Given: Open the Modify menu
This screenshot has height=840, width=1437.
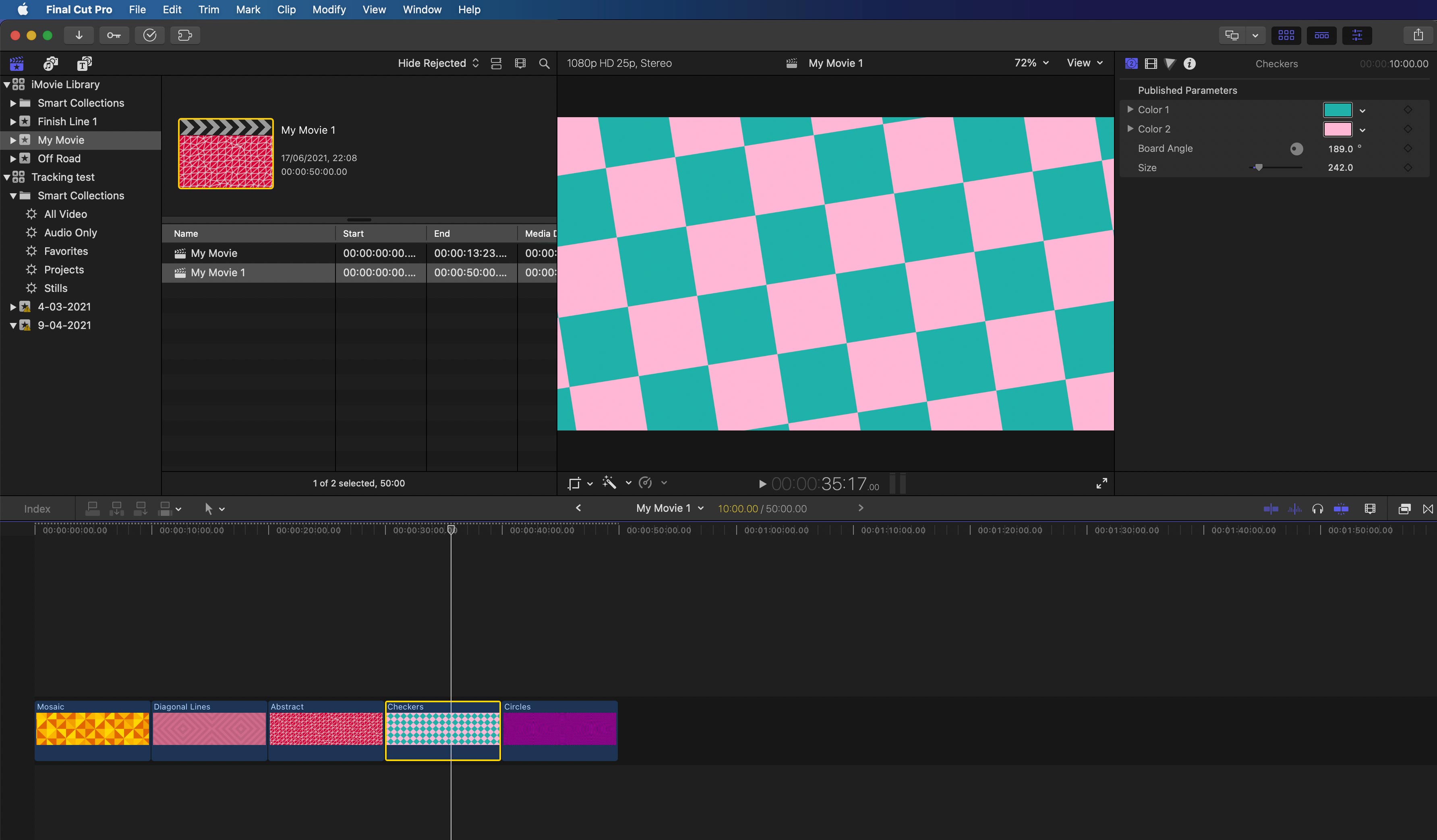Looking at the screenshot, I should (329, 10).
